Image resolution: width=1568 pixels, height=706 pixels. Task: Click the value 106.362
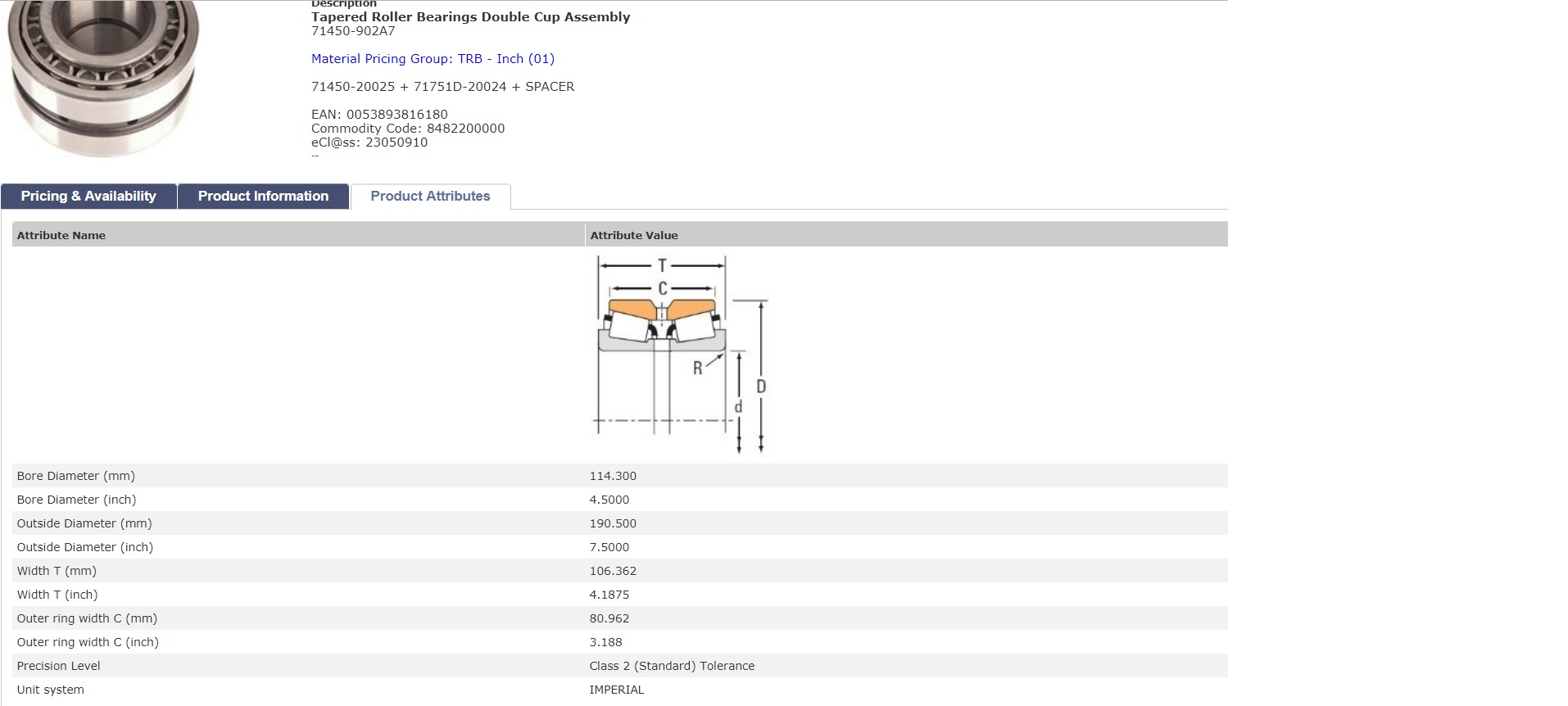[x=613, y=571]
